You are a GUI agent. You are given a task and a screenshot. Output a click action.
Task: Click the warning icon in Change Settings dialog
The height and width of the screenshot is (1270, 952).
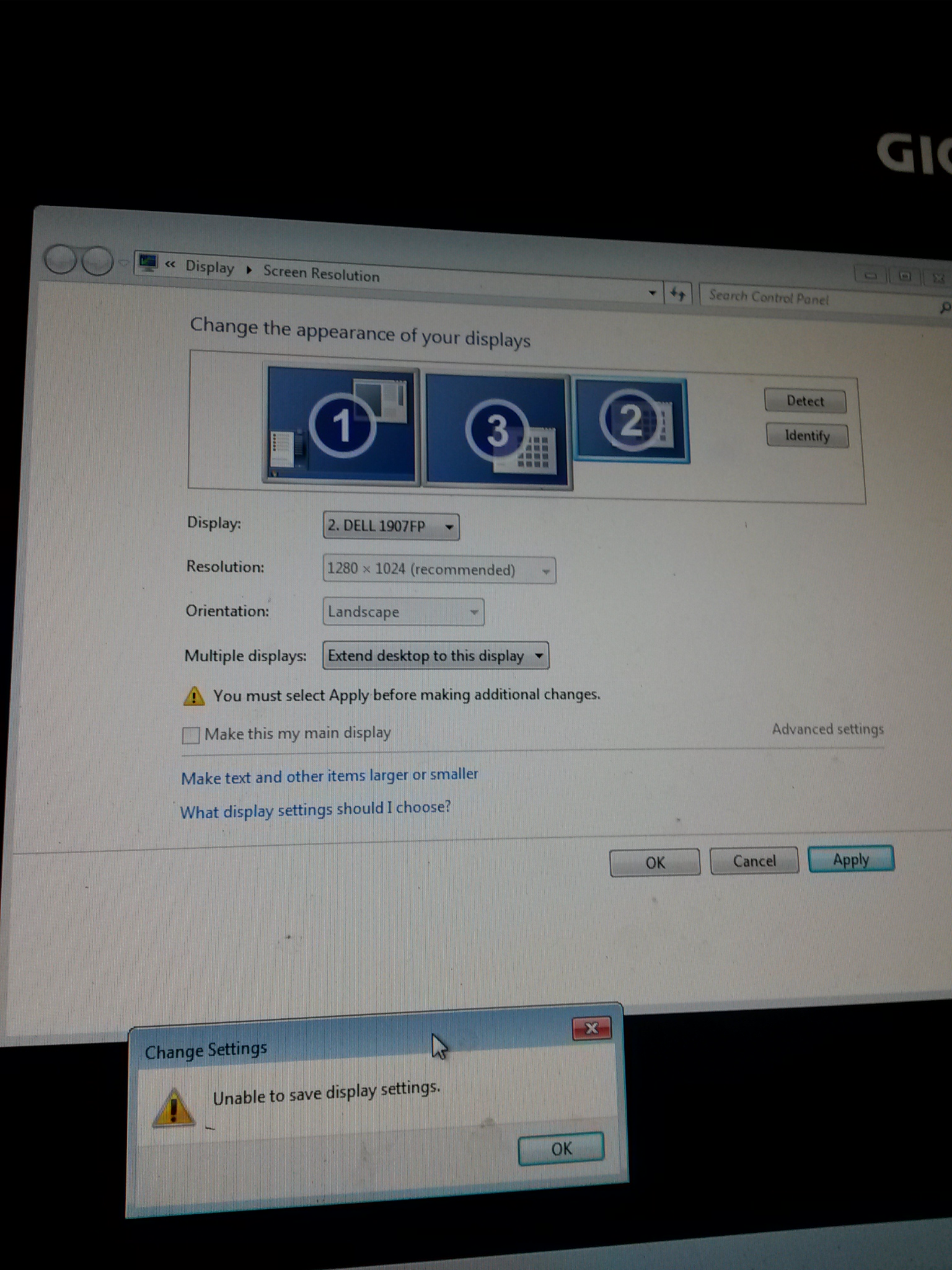[x=174, y=1108]
